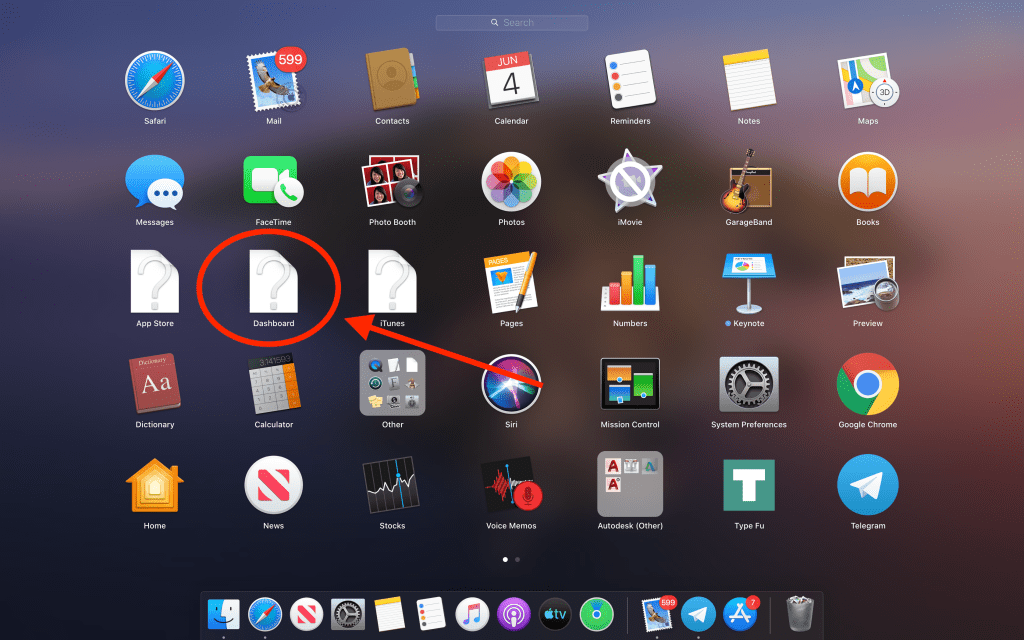
Task: Open the Autodesk (Other) folder
Action: (x=630, y=486)
